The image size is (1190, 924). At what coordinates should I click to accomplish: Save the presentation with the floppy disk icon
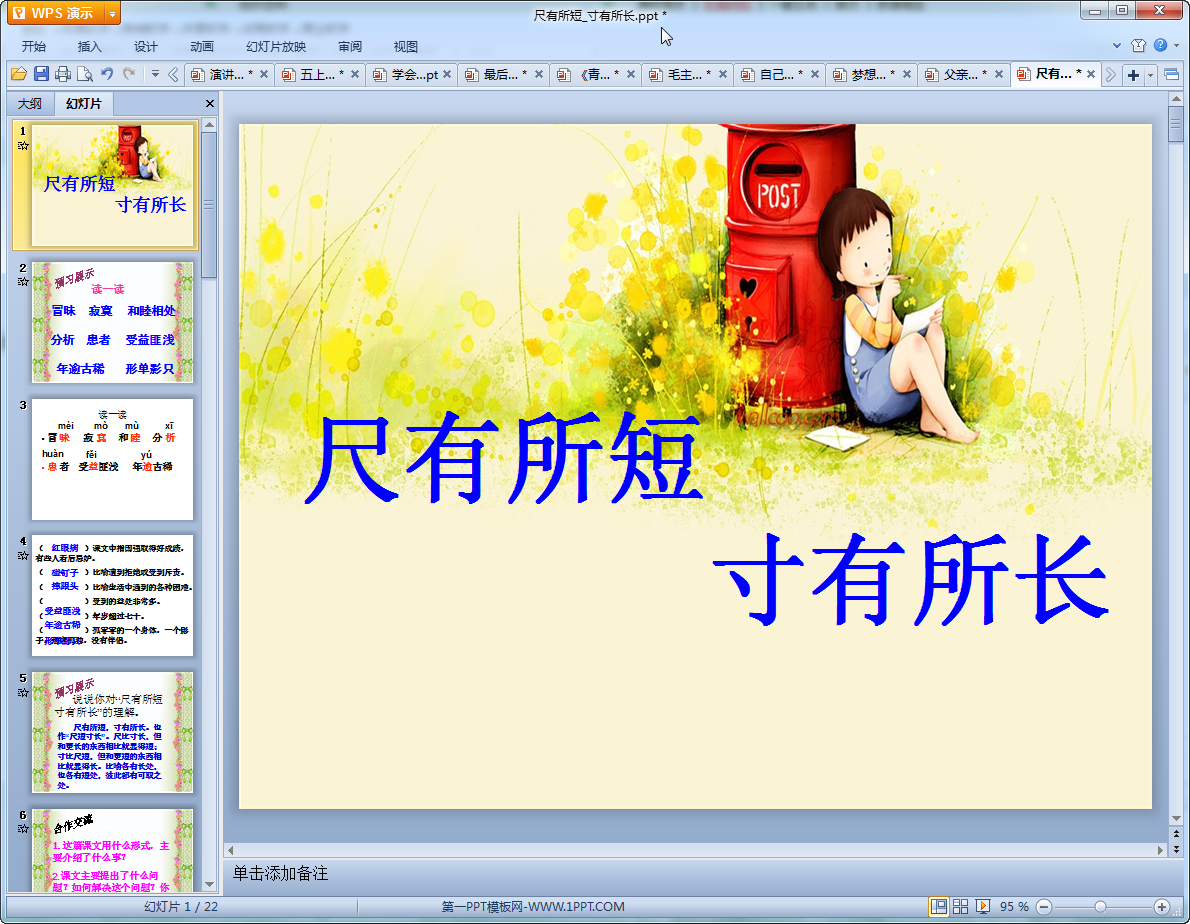pos(41,74)
